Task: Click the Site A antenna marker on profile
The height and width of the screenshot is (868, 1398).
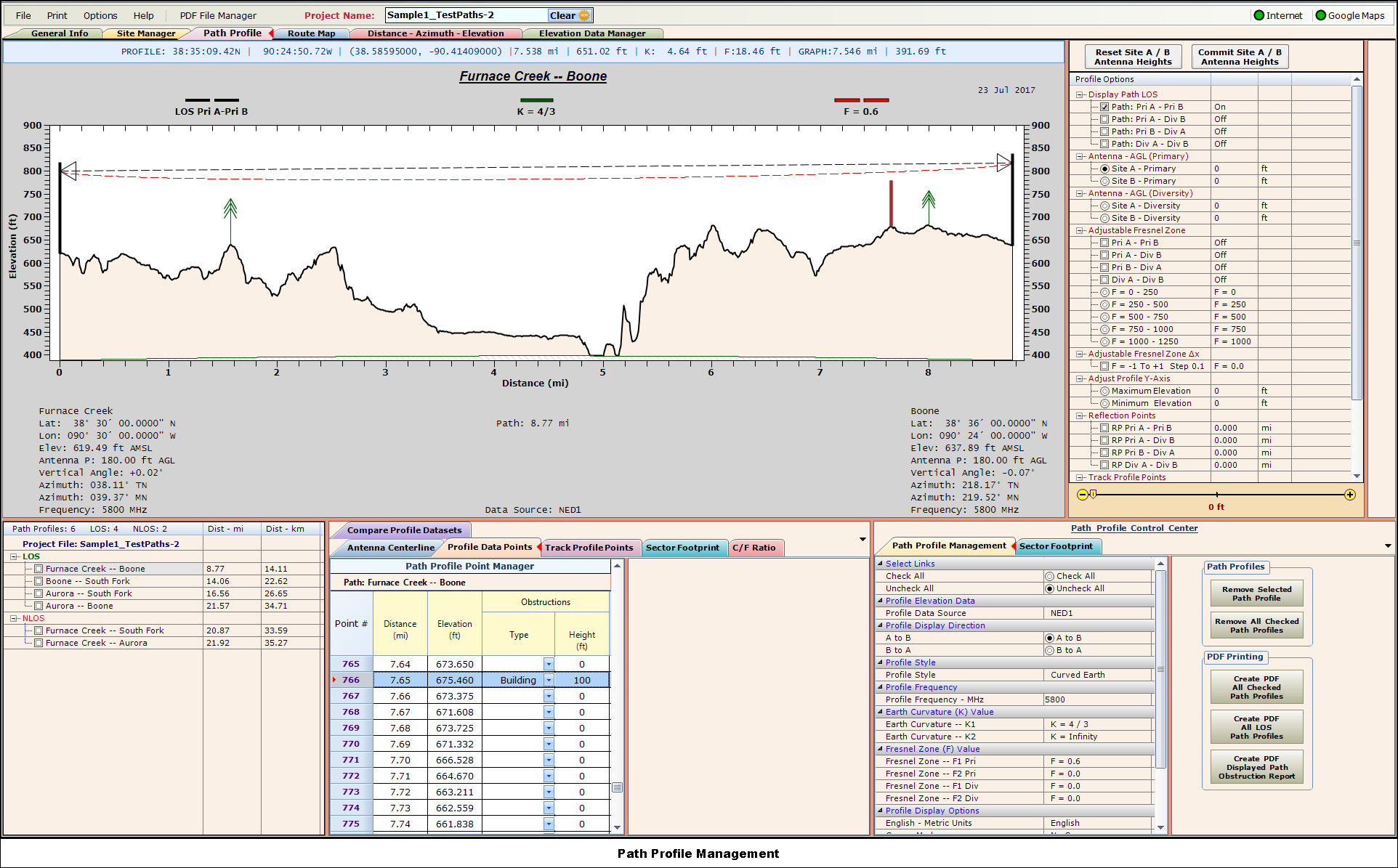Action: 68,171
